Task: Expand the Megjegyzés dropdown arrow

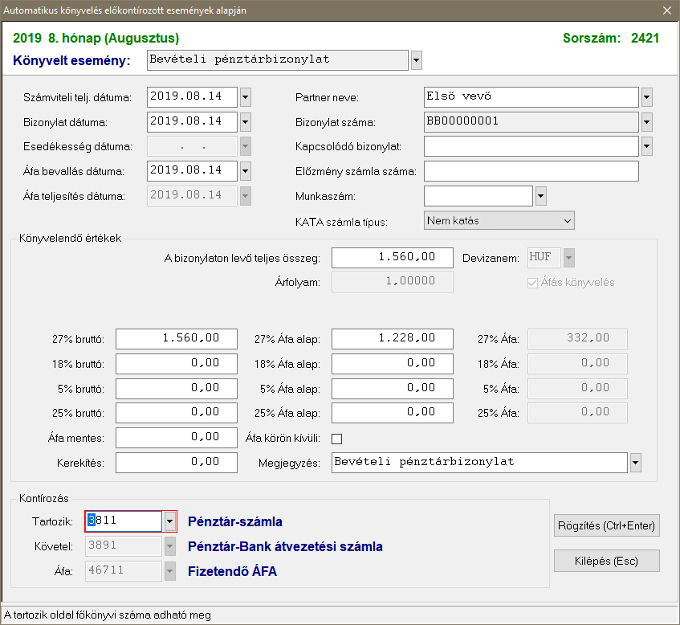Action: click(x=635, y=463)
